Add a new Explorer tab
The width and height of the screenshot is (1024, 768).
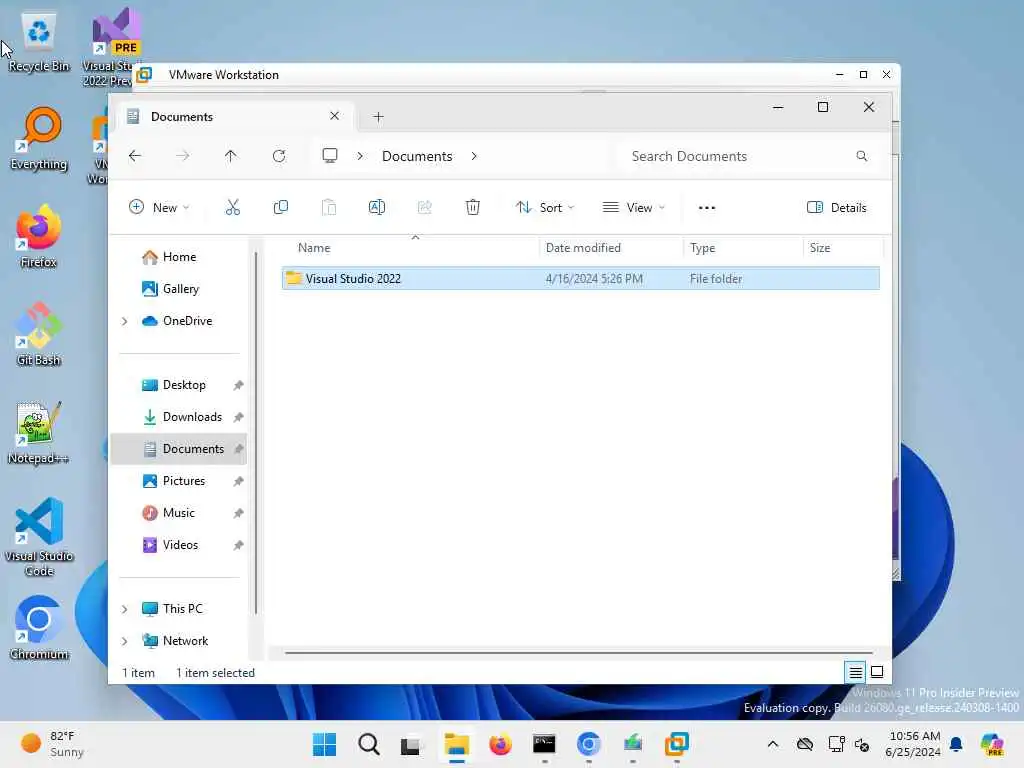(378, 117)
